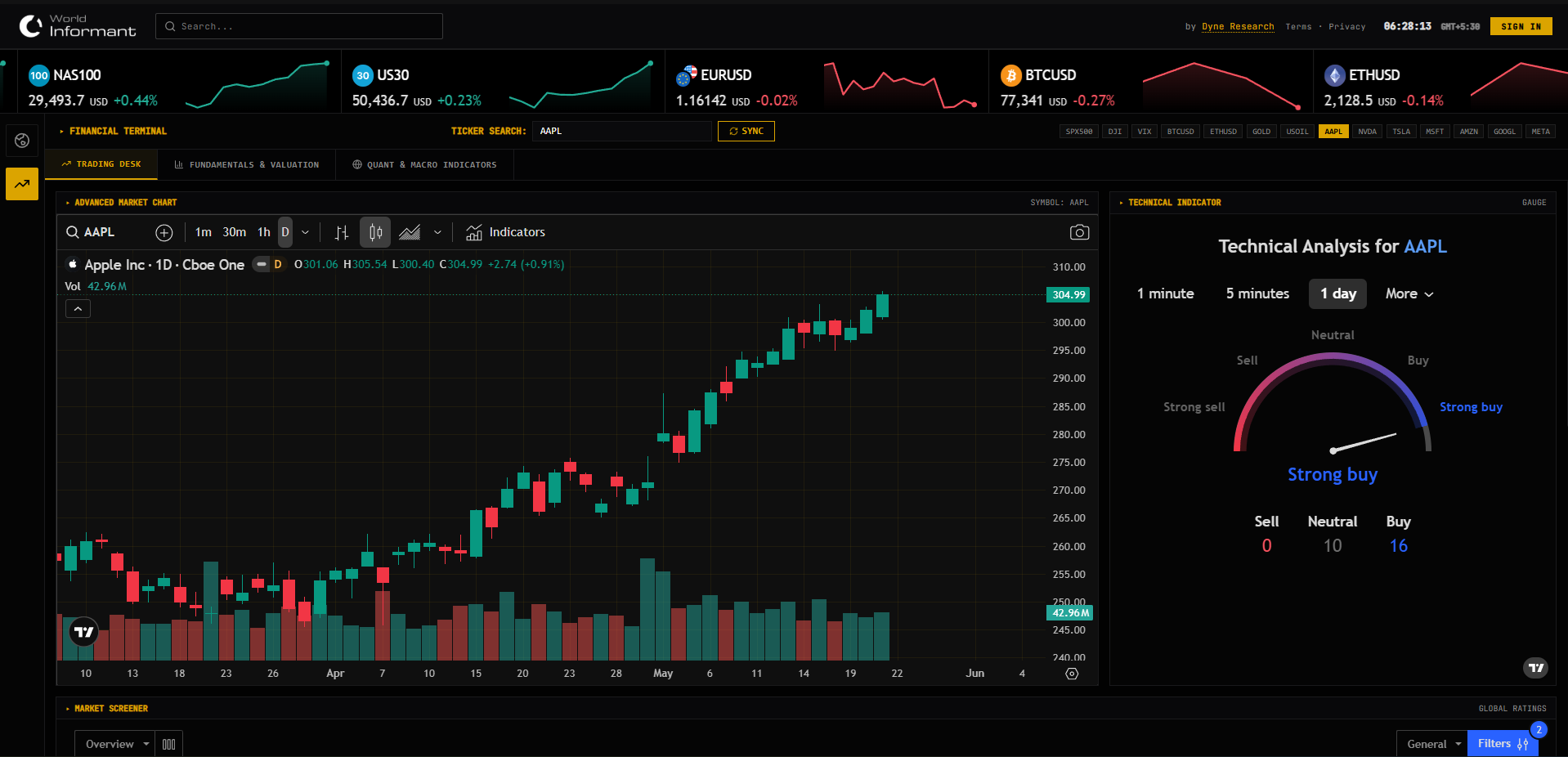Open symbol search magnifier in chart
Screen dimensions: 1568x757
72,232
